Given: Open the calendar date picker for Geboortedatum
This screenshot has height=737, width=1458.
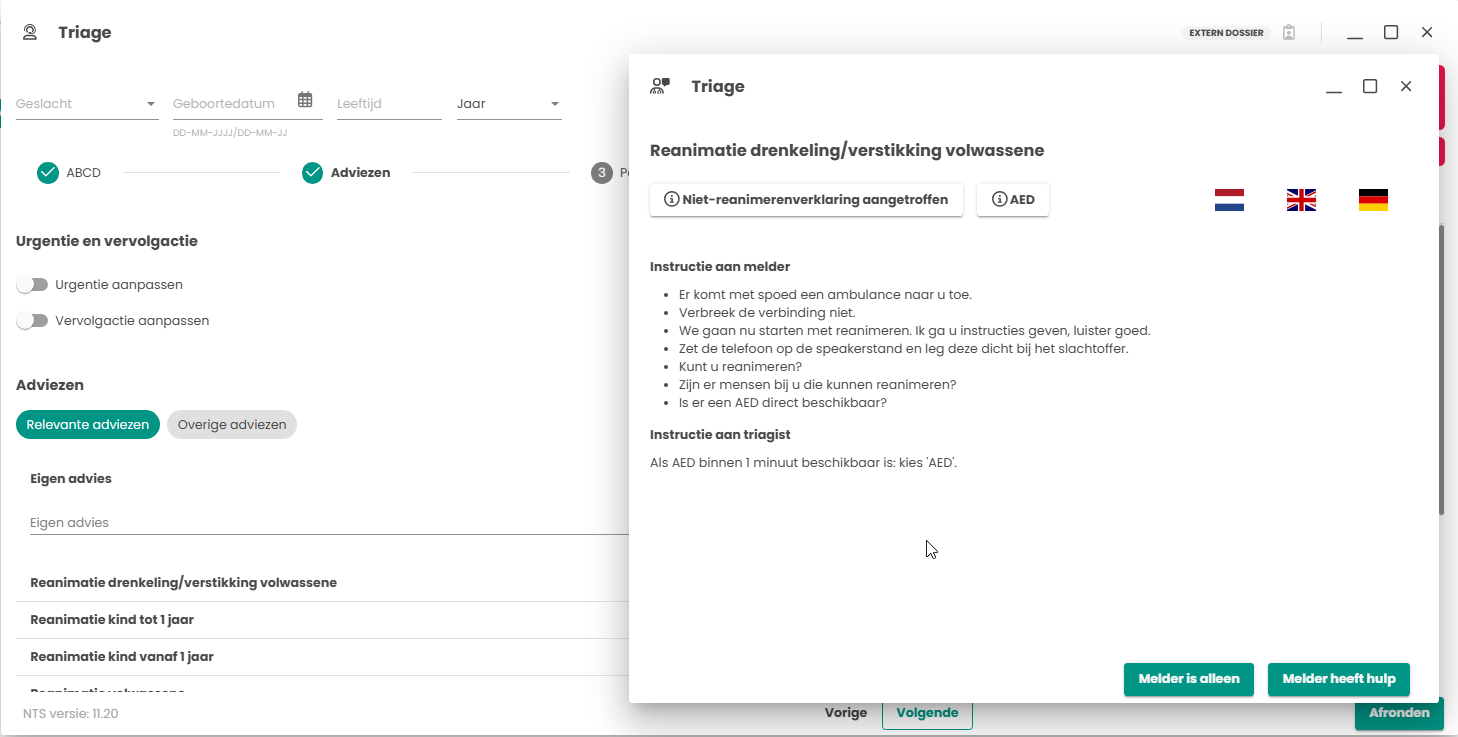Looking at the screenshot, I should [x=305, y=99].
